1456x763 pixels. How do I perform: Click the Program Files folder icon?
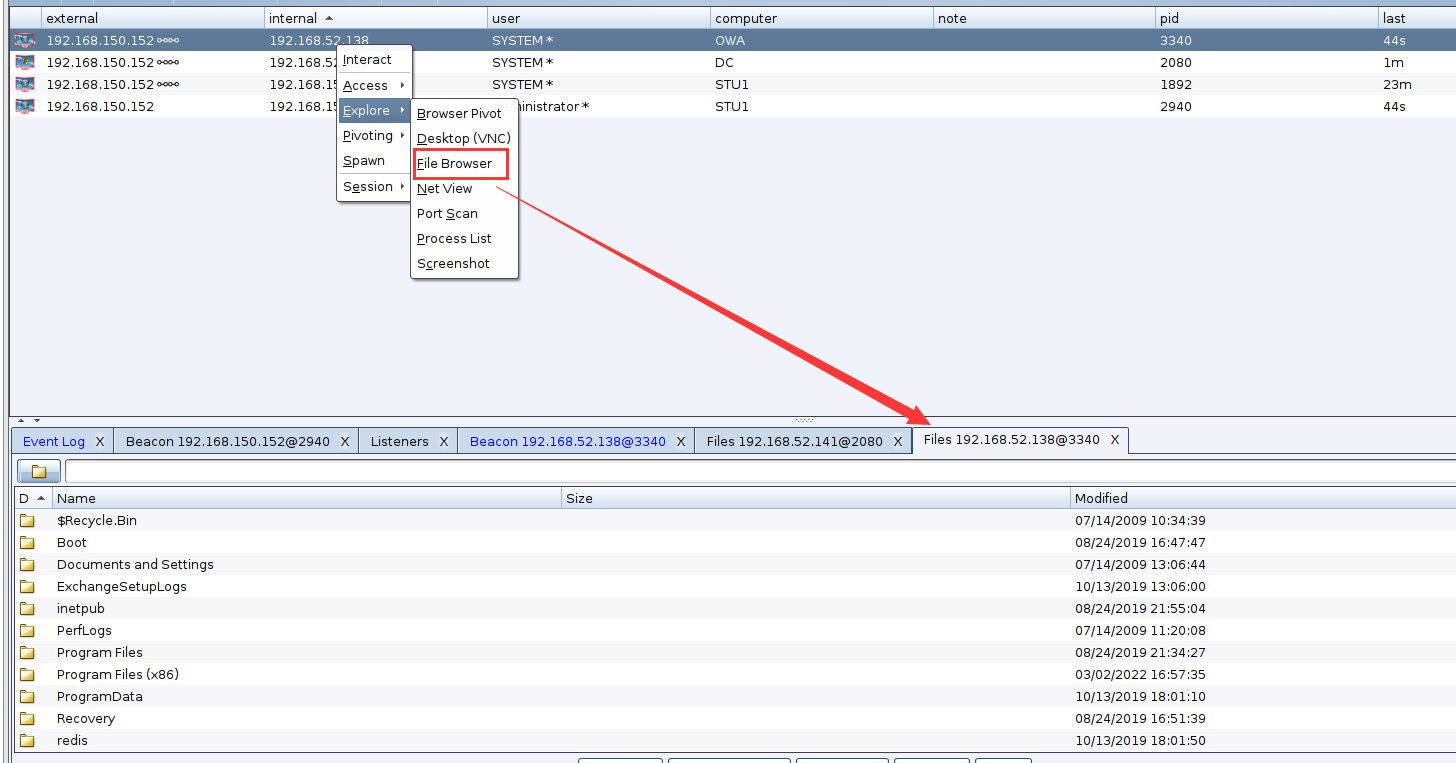pyautogui.click(x=27, y=652)
